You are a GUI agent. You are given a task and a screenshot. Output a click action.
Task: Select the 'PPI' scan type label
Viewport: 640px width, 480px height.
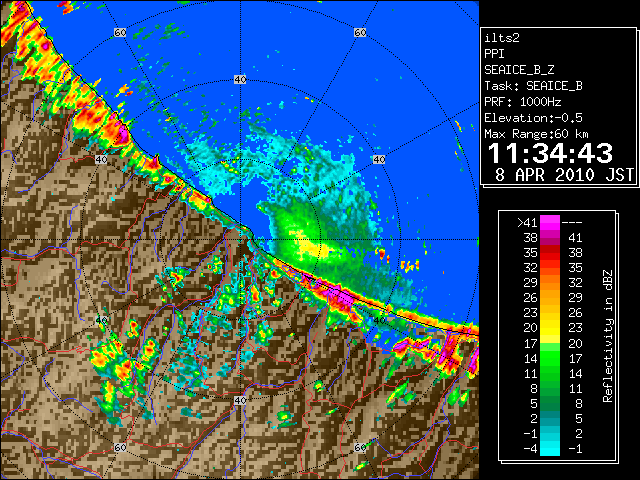[x=494, y=54]
